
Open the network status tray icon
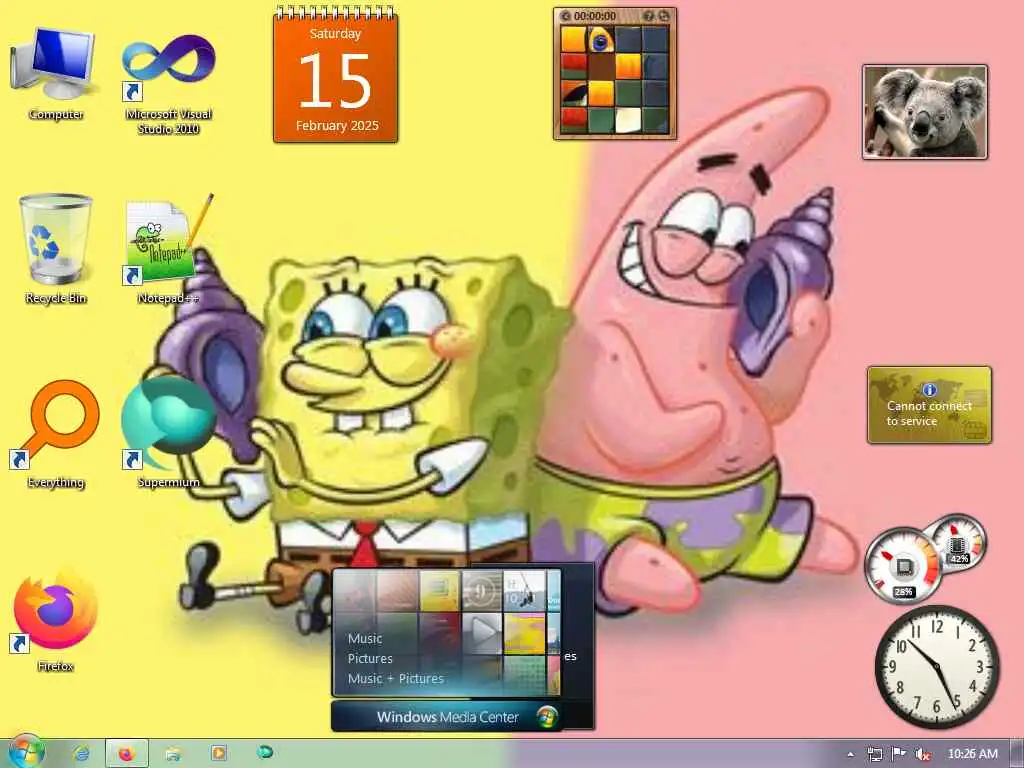click(874, 754)
